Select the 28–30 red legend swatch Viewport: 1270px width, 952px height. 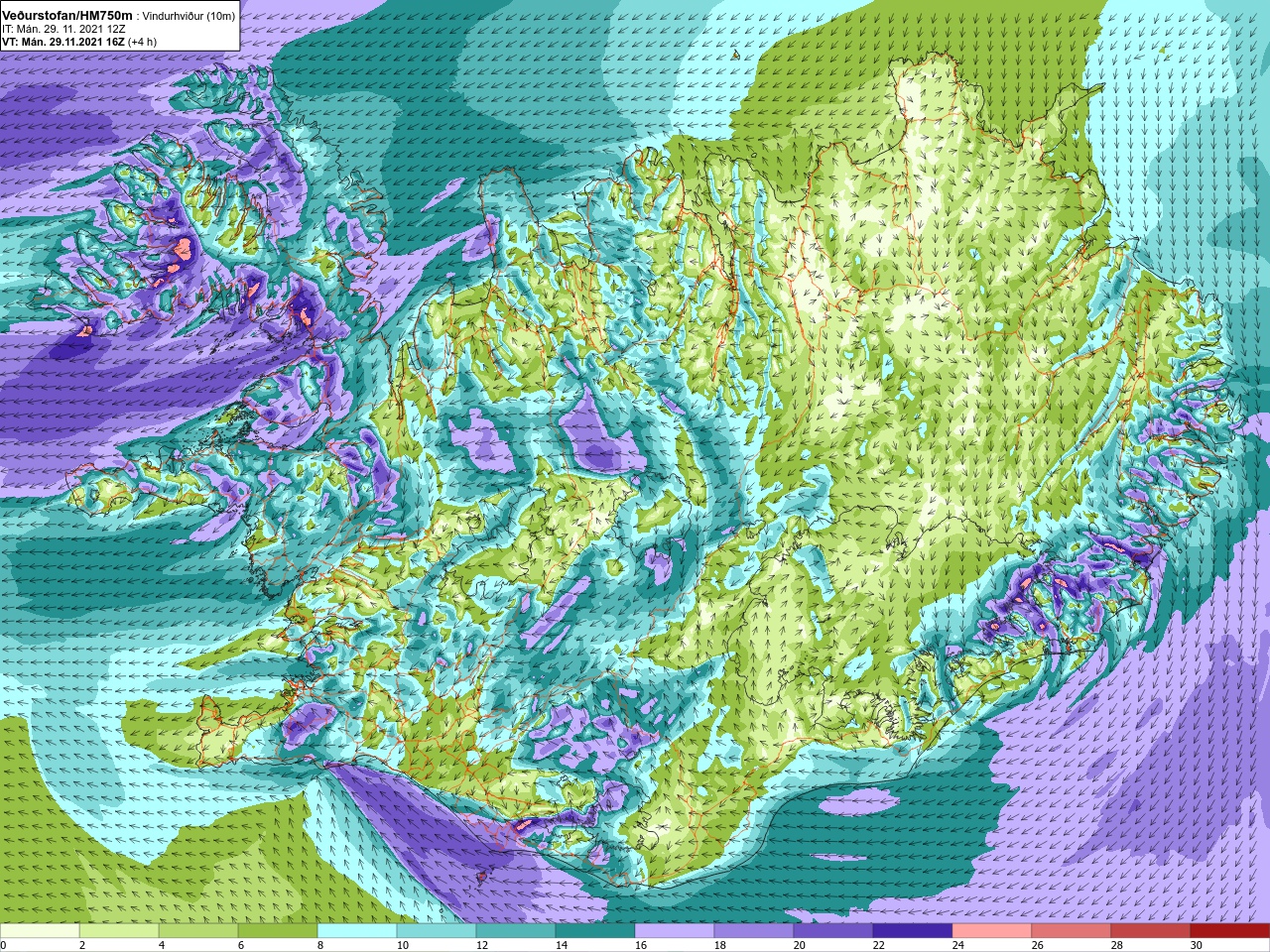[1151, 931]
